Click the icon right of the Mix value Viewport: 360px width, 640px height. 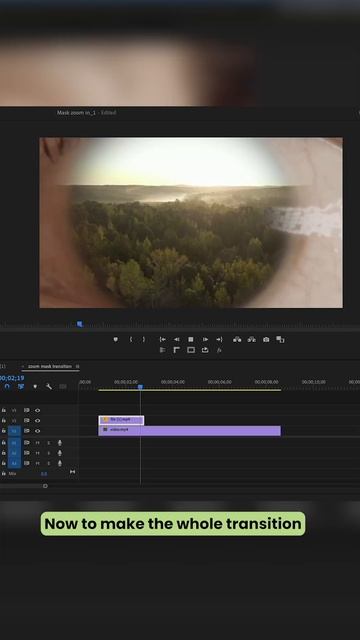(72, 472)
